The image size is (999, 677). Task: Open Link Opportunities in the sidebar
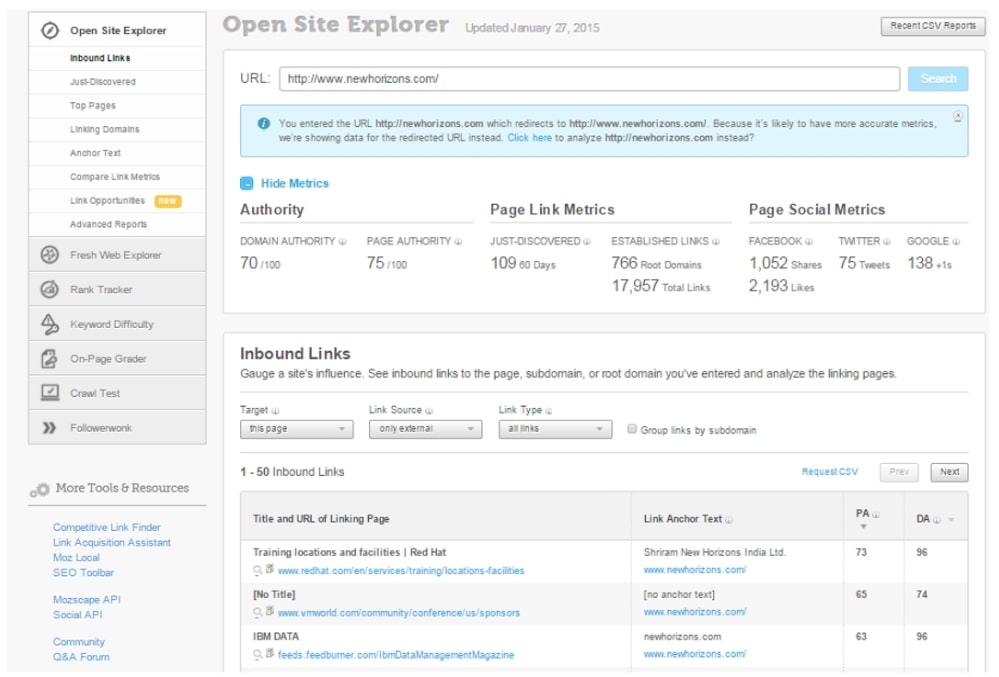click(107, 201)
